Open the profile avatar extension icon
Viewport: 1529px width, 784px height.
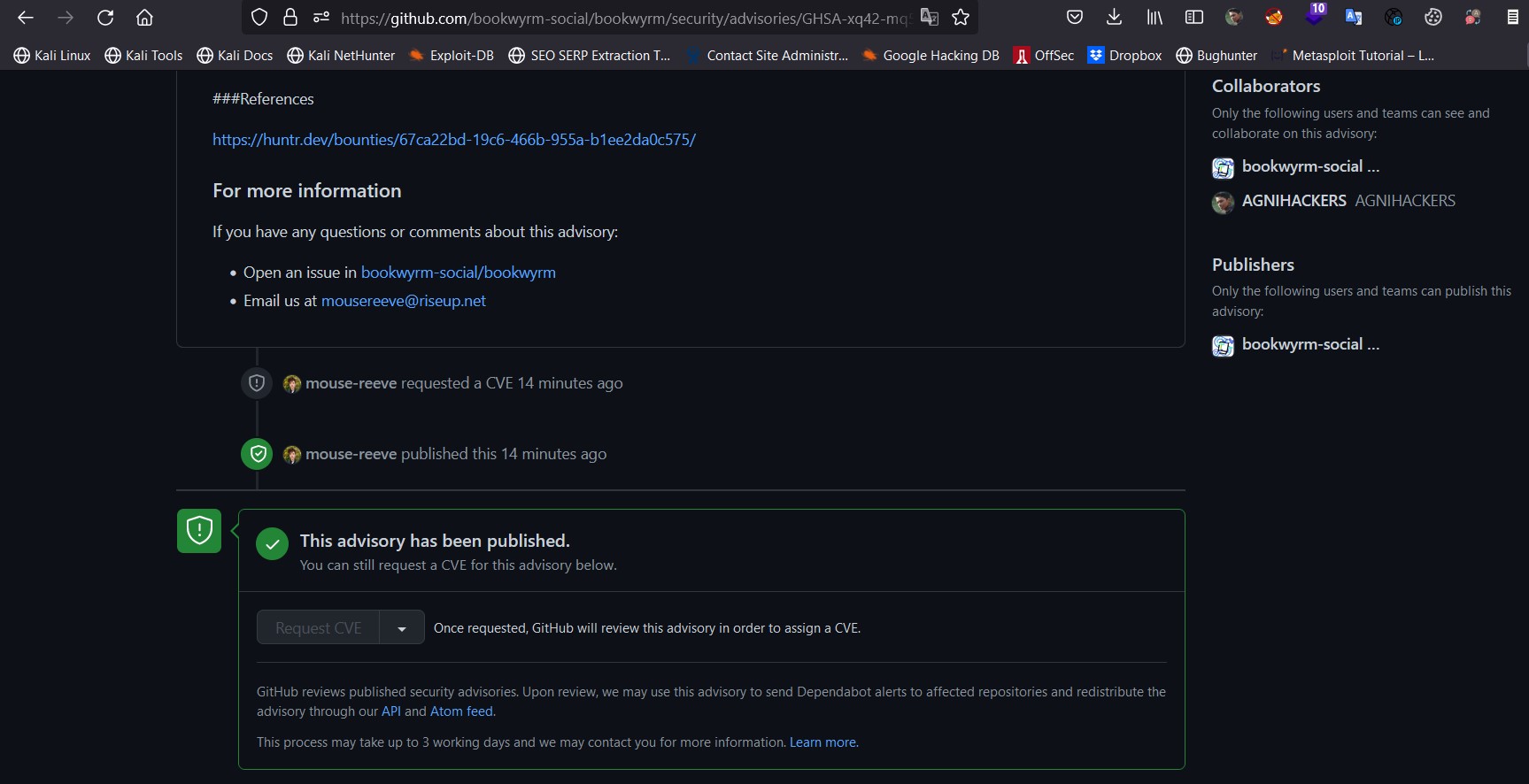(x=1234, y=17)
